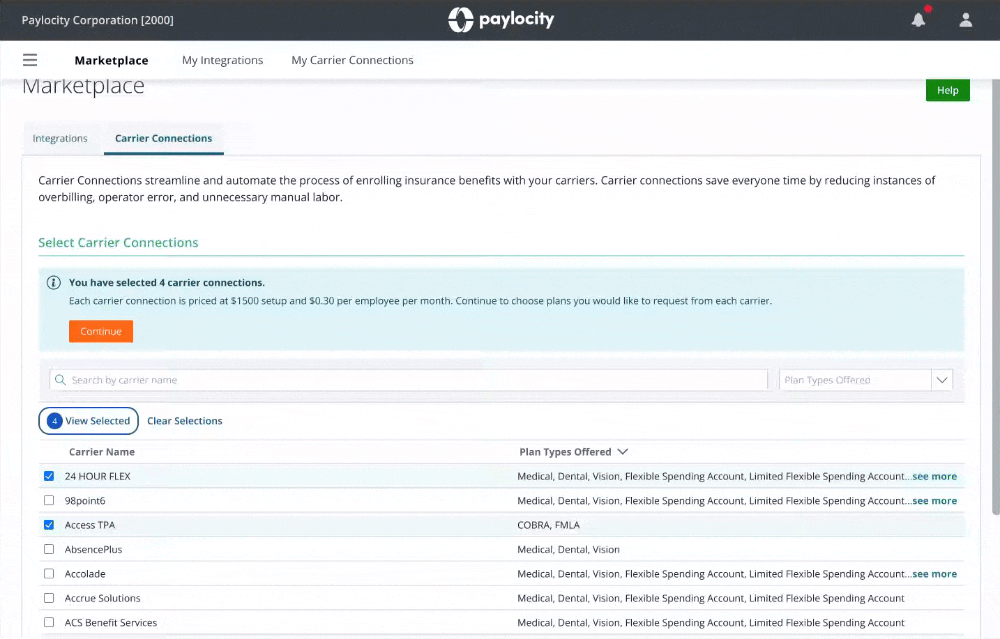Click the ACS Benefit Services carrier name
The width and height of the screenshot is (1000, 639).
coord(111,622)
